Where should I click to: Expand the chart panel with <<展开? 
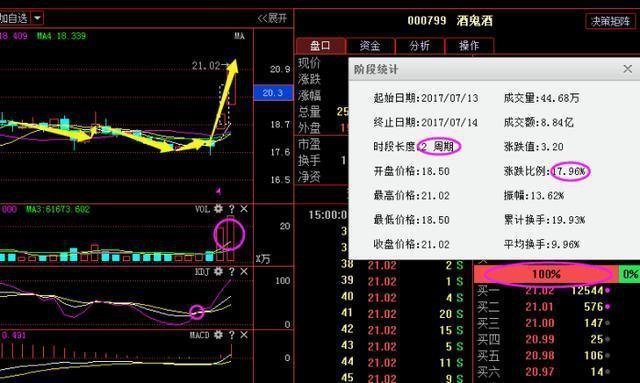point(272,18)
